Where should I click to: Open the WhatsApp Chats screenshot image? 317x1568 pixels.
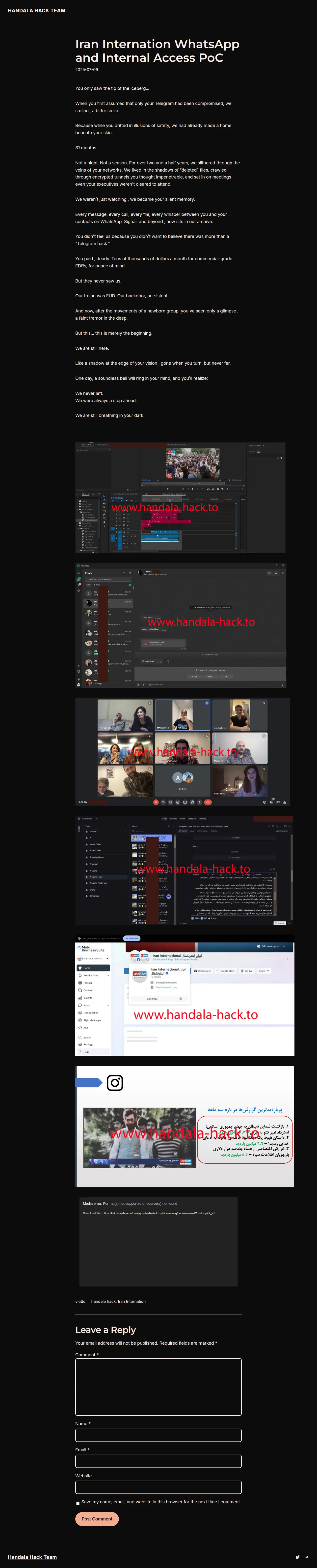pos(180,625)
